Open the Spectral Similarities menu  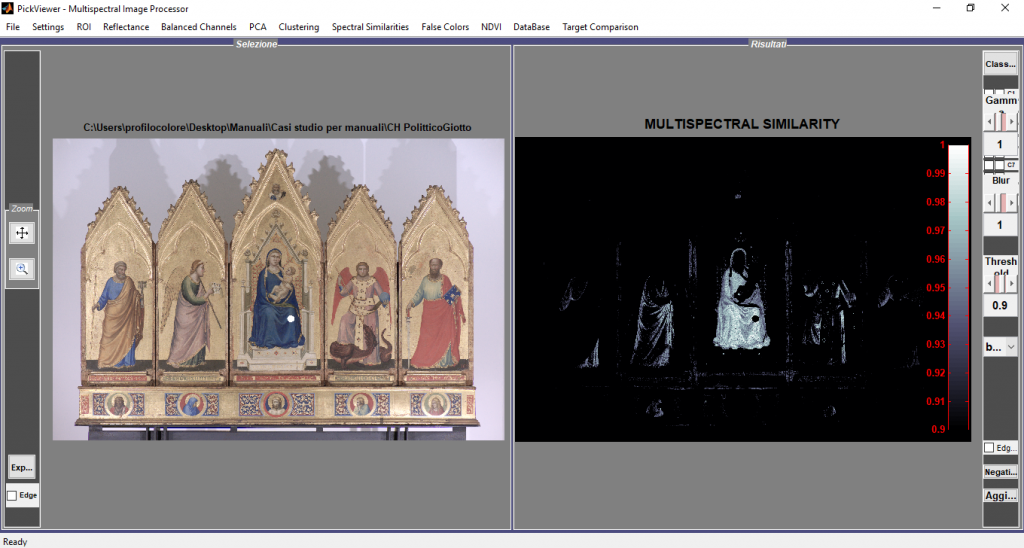[370, 27]
